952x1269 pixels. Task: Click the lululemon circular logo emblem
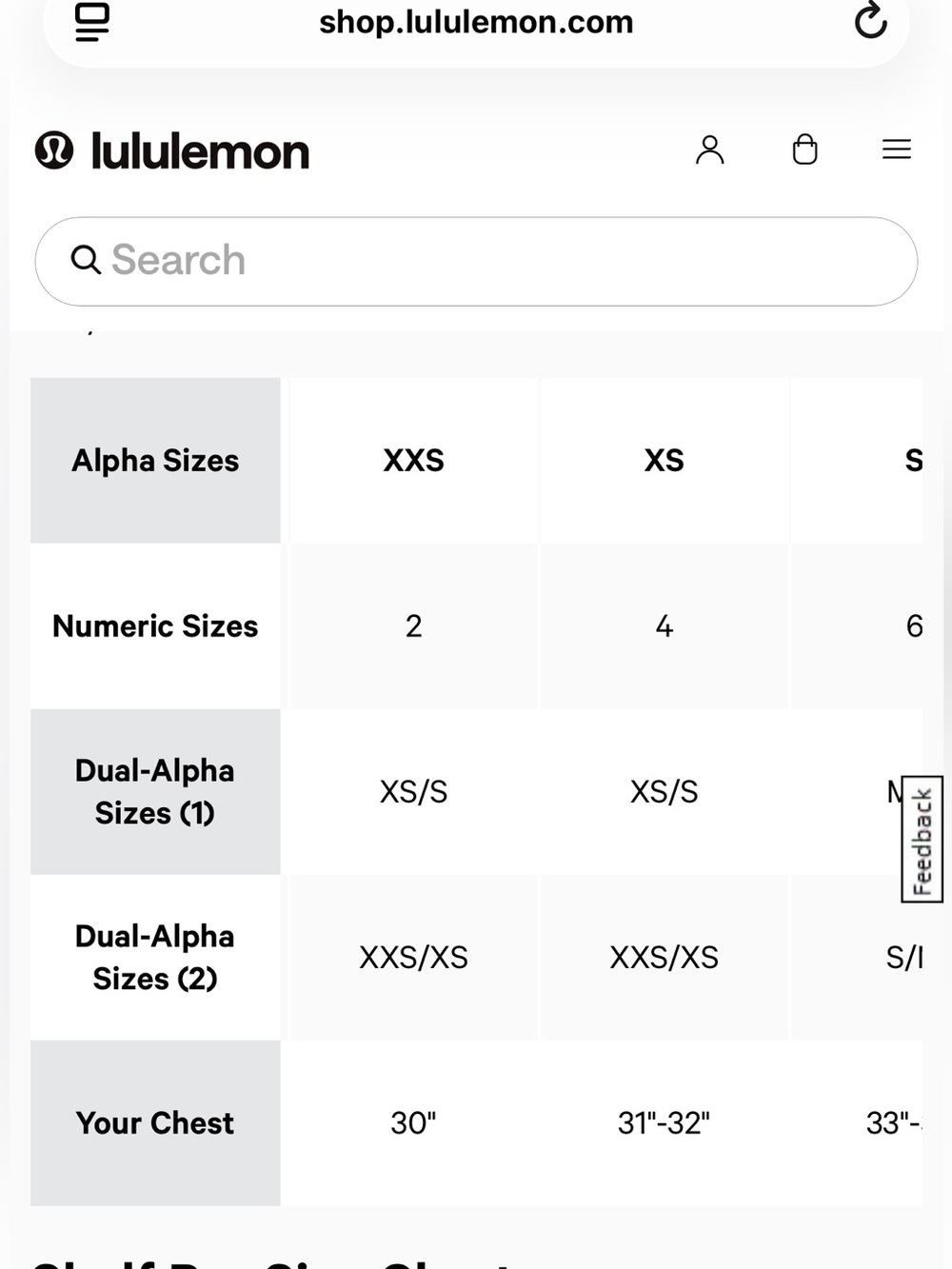point(54,150)
